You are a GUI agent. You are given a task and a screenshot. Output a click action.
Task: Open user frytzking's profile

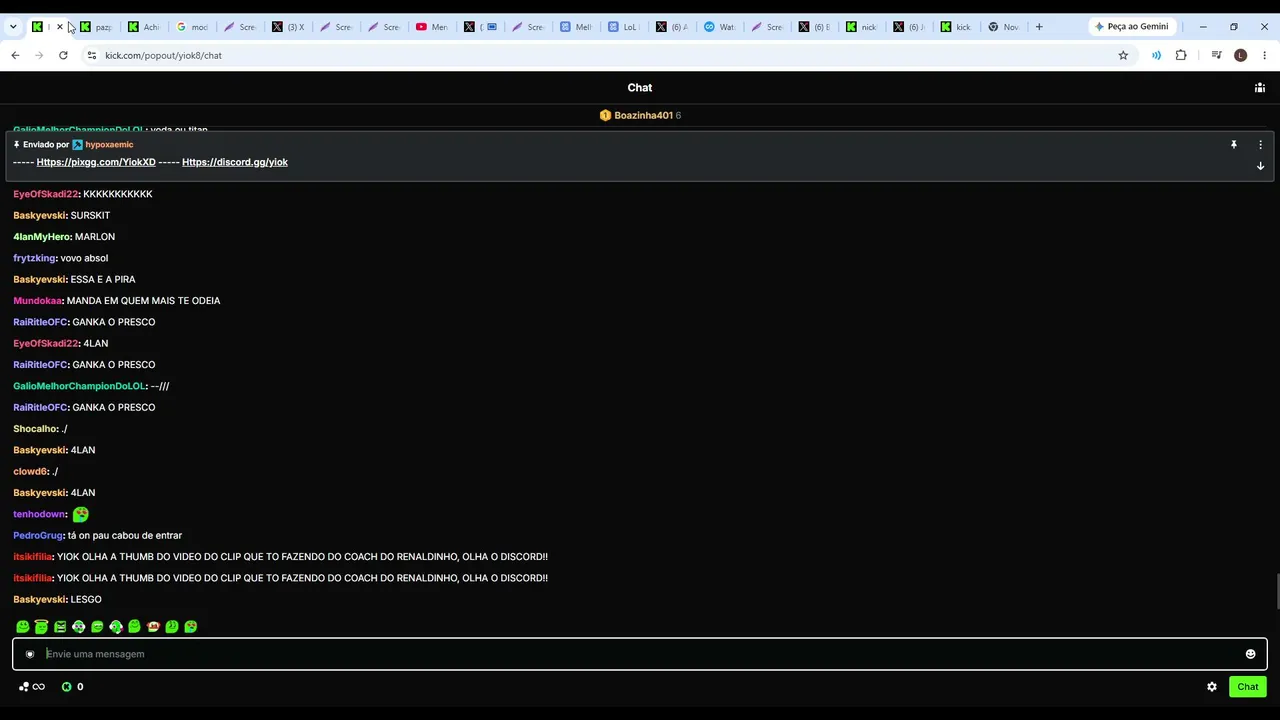coord(34,258)
